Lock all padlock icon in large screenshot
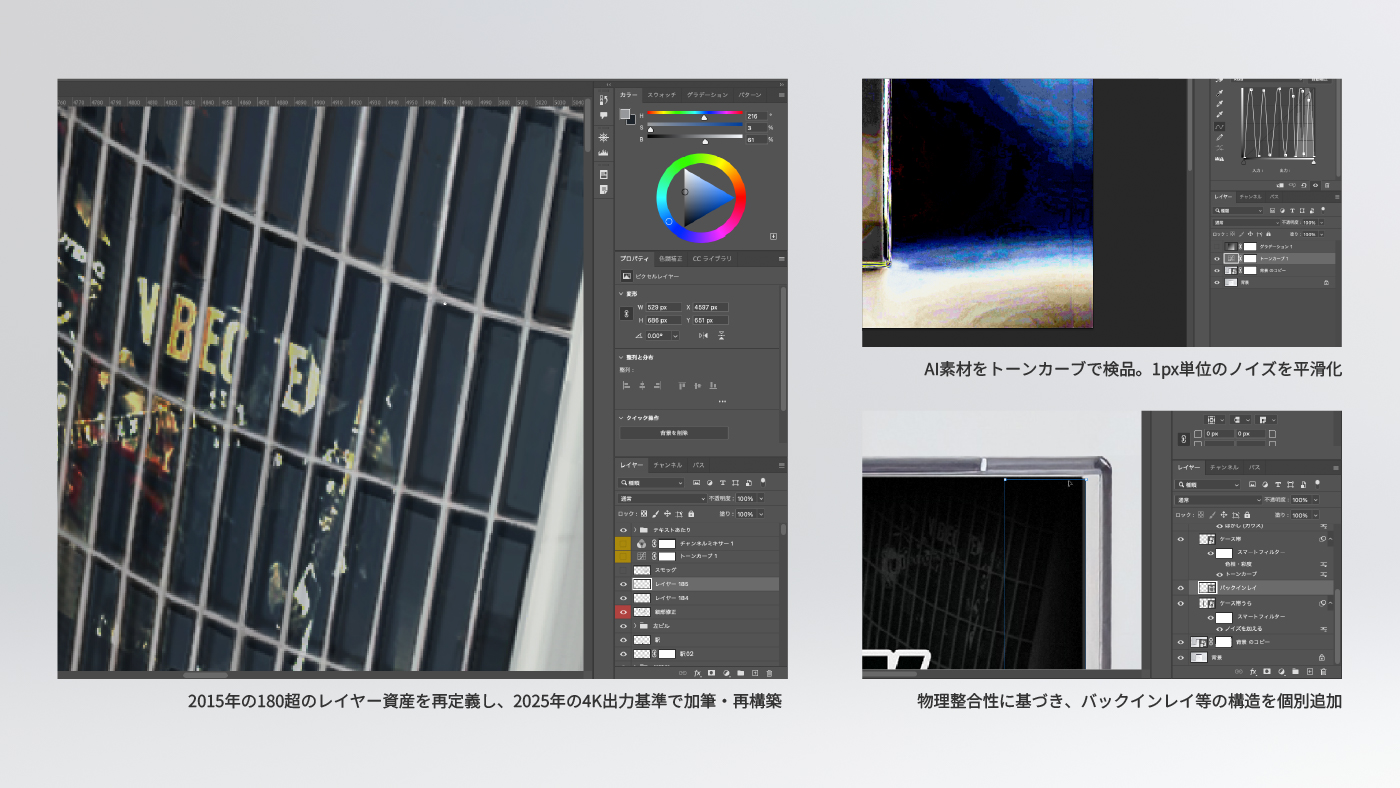1400x788 pixels. 691,514
